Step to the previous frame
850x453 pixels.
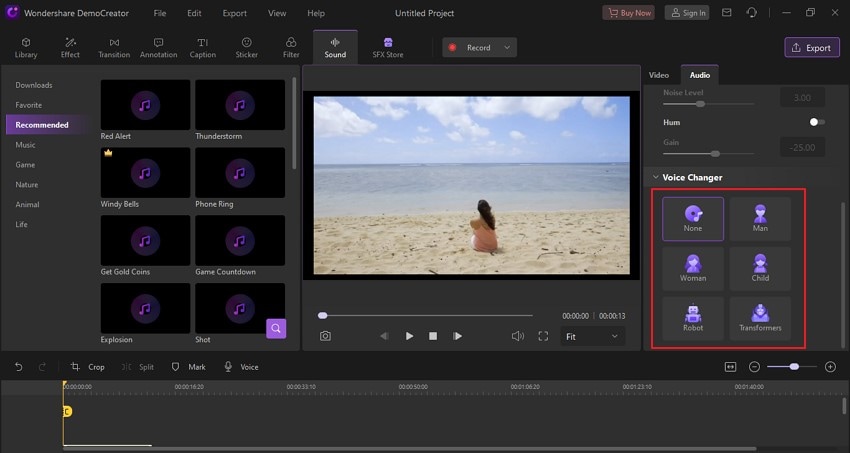coord(384,336)
